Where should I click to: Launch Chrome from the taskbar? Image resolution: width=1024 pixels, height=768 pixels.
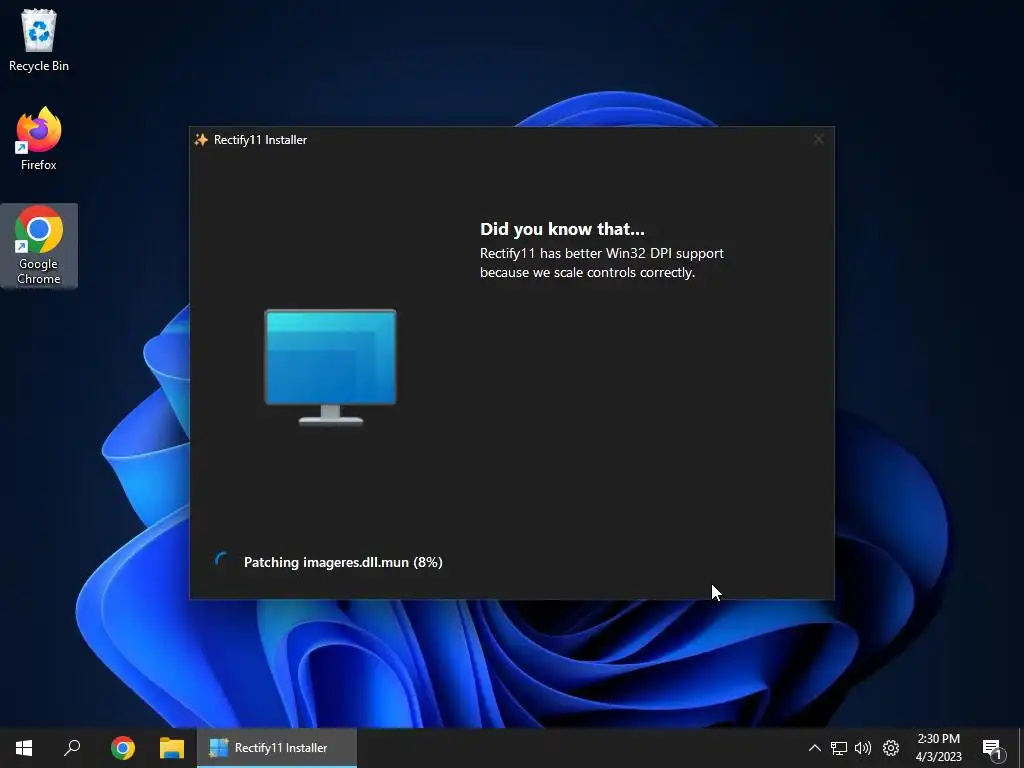click(x=122, y=748)
